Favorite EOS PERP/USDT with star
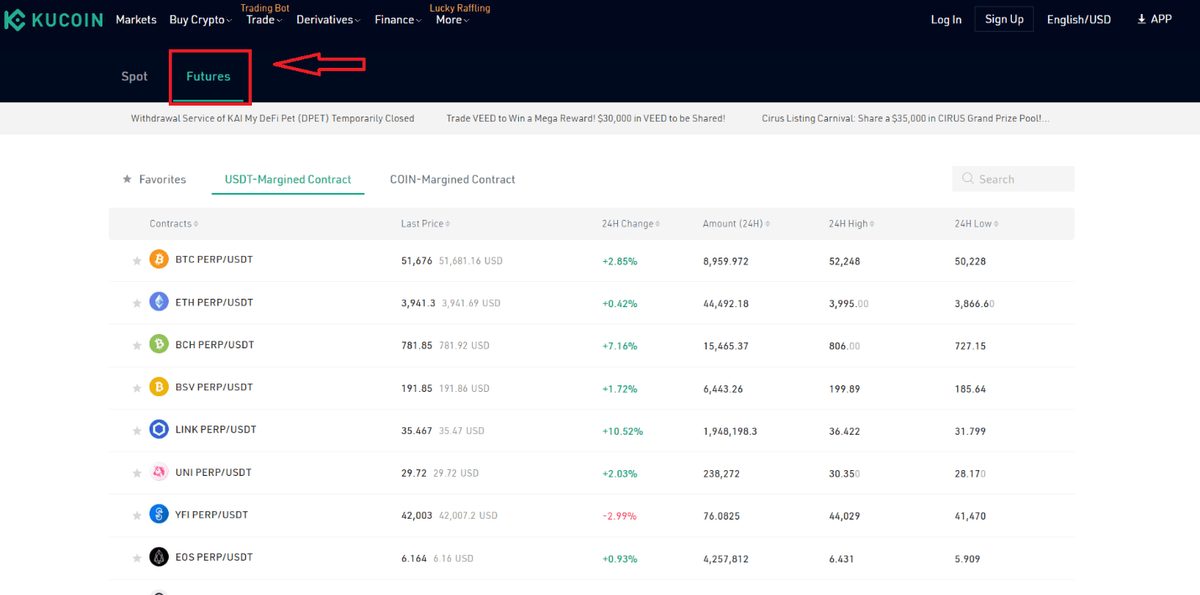1200x595 pixels. (137, 558)
